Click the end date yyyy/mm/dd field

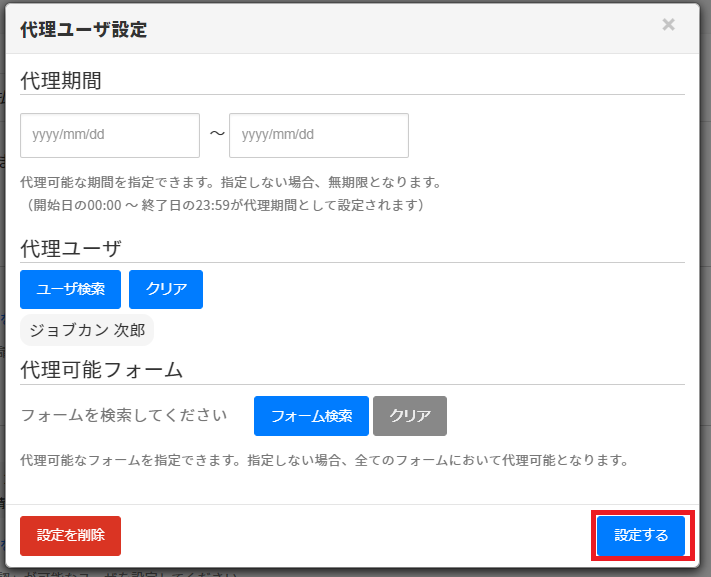318,135
